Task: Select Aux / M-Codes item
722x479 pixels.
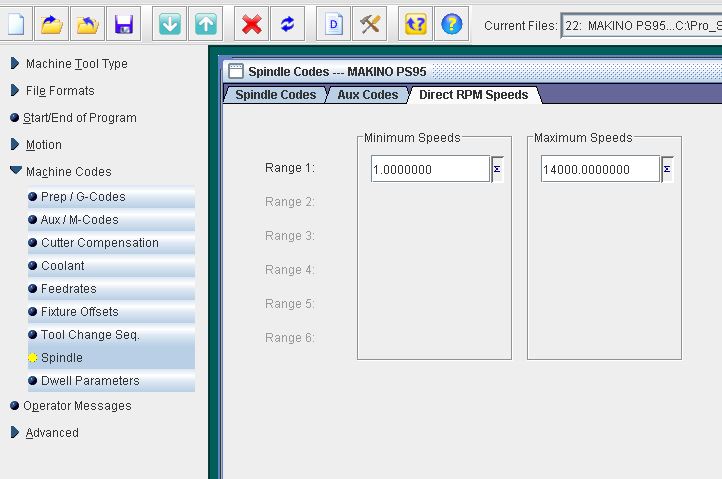Action: 111,220
